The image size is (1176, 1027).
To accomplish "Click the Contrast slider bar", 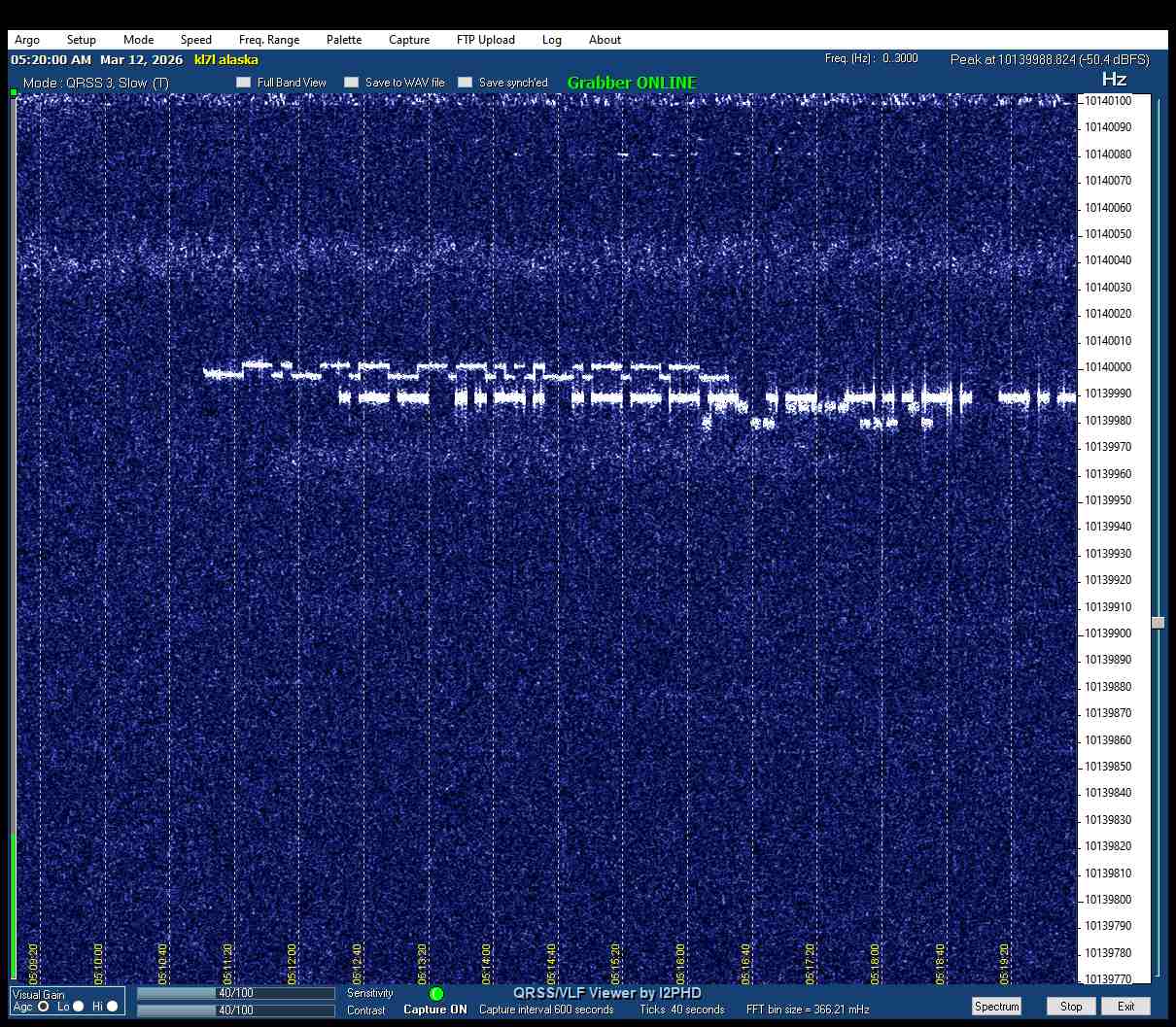I will point(235,1010).
